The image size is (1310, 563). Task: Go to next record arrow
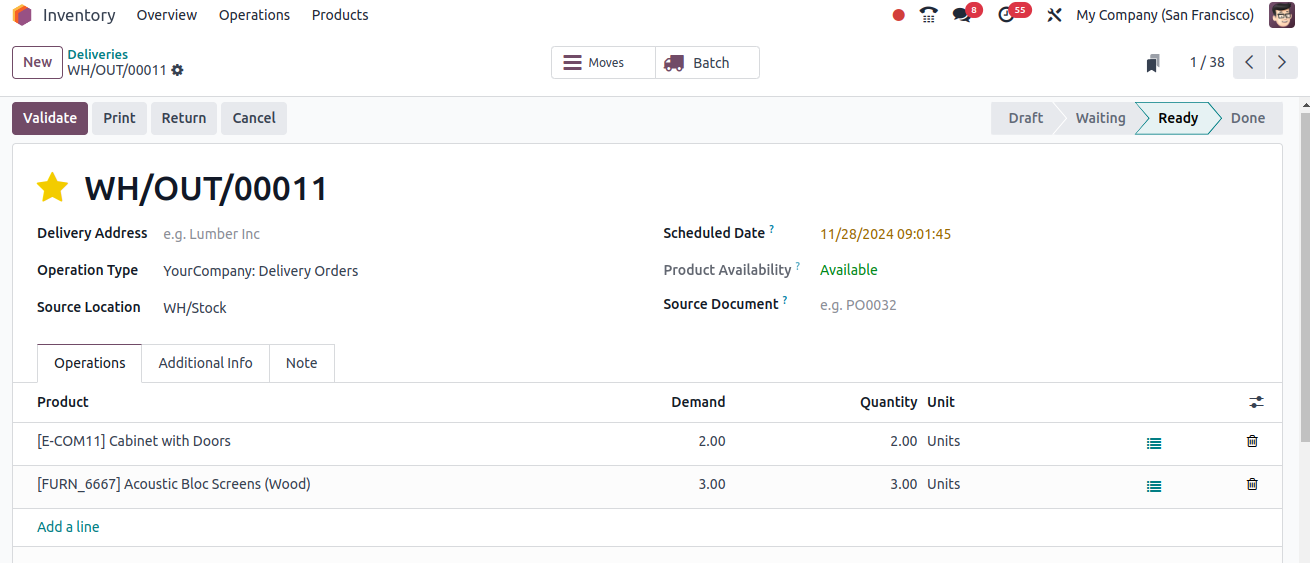(1282, 62)
